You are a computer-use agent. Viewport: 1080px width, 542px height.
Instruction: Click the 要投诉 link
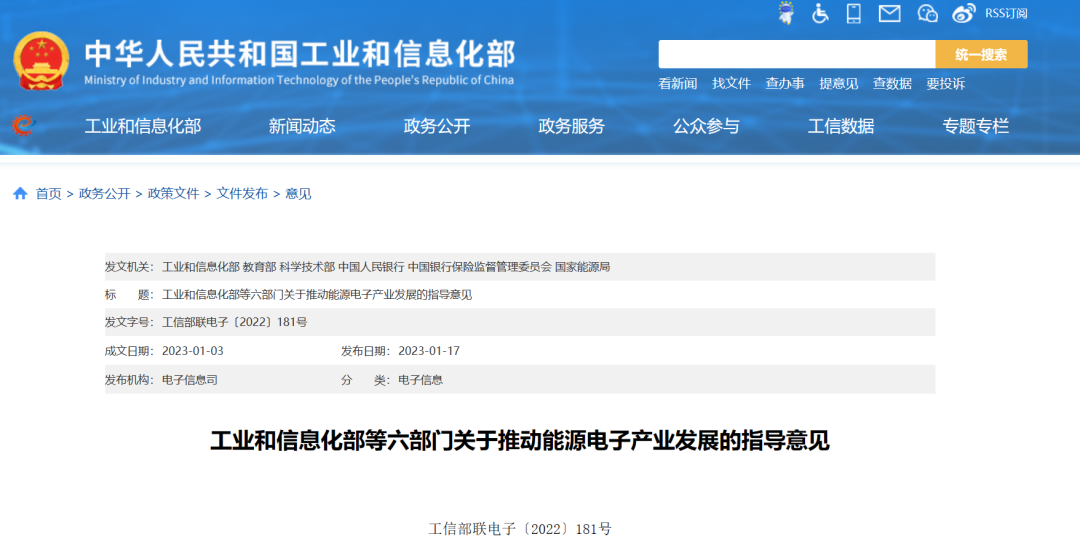pyautogui.click(x=946, y=84)
